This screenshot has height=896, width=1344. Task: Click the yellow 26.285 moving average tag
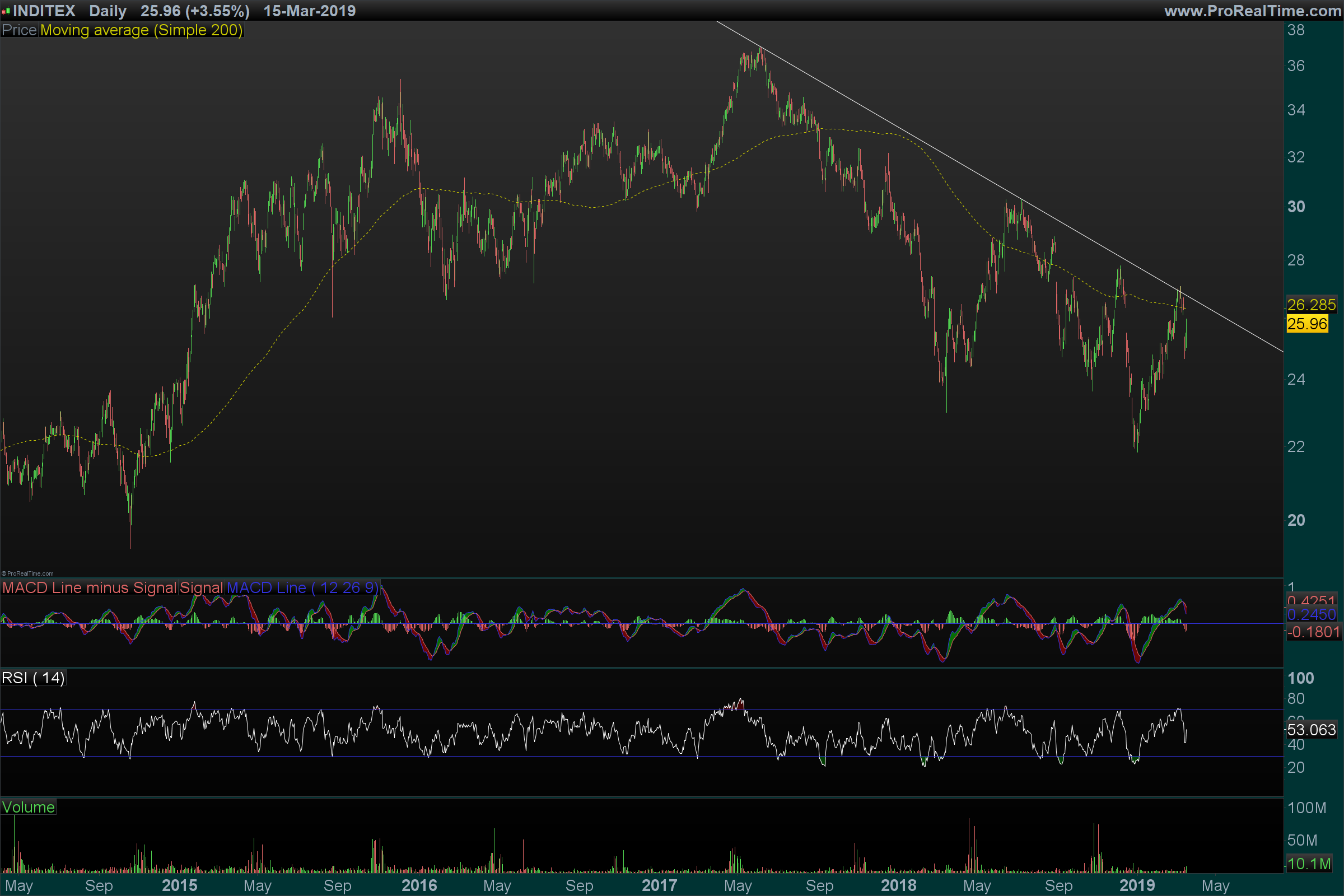tap(1311, 305)
